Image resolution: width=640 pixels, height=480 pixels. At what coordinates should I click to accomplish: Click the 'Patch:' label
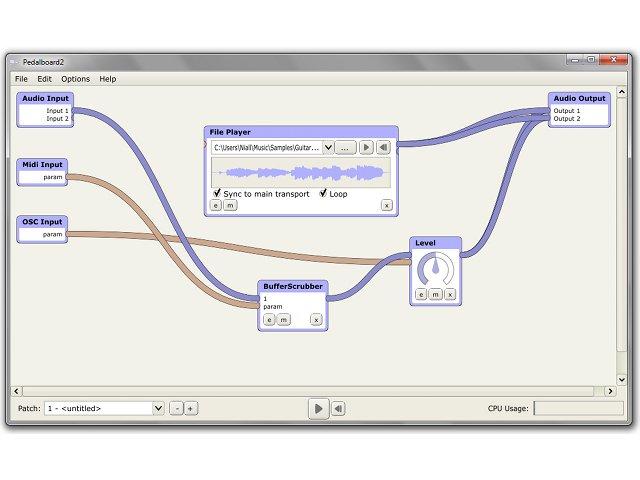(29, 408)
